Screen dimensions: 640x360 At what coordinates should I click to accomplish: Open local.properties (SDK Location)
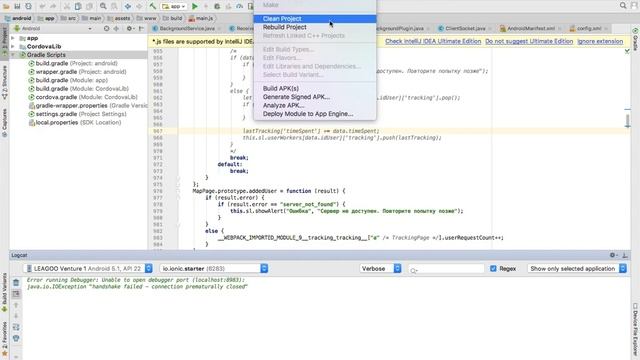tap(75, 122)
